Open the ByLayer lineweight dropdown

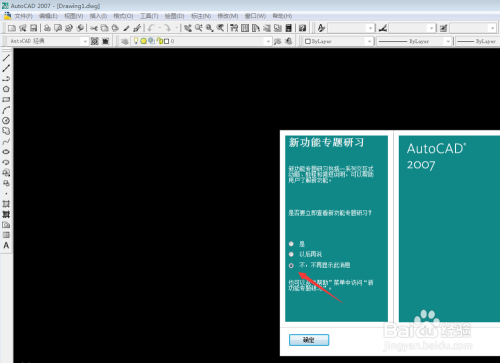[x=477, y=41]
